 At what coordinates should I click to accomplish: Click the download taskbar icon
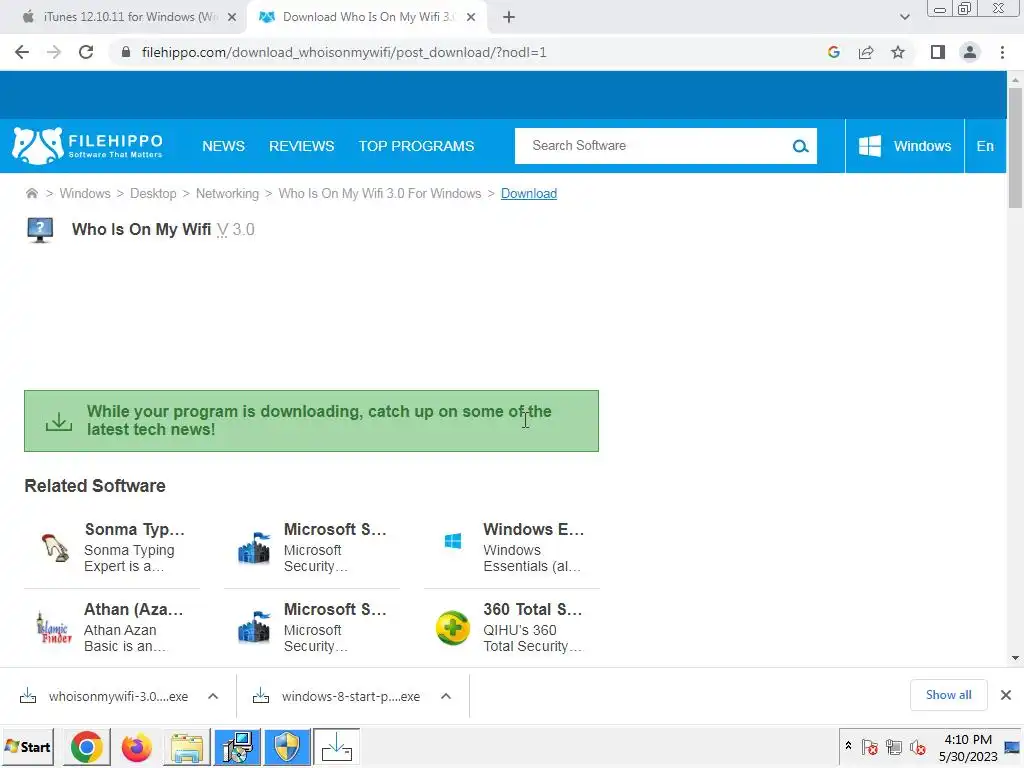pos(337,746)
